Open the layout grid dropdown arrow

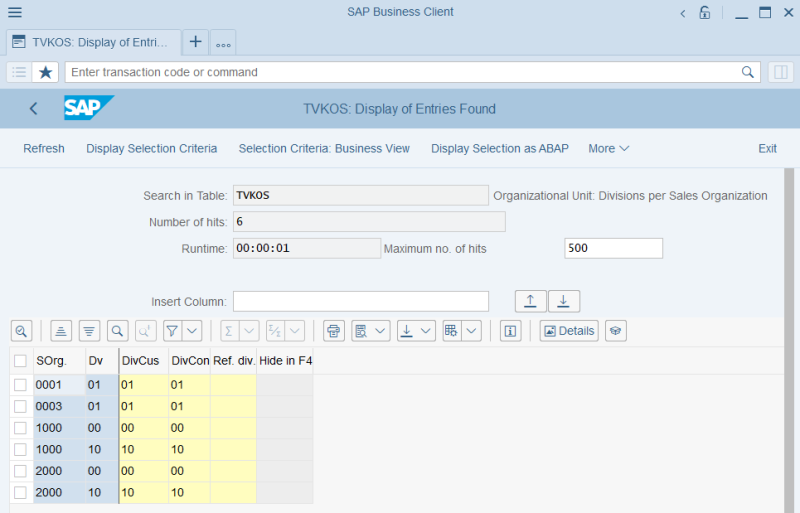point(472,331)
